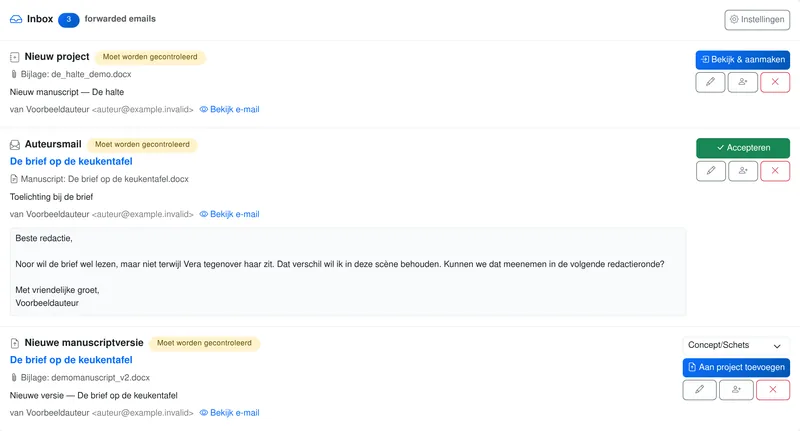
Task: Click 'Moet worden gecontroleerd' badge on Nieuwe manuscriptversie
Action: [x=204, y=343]
